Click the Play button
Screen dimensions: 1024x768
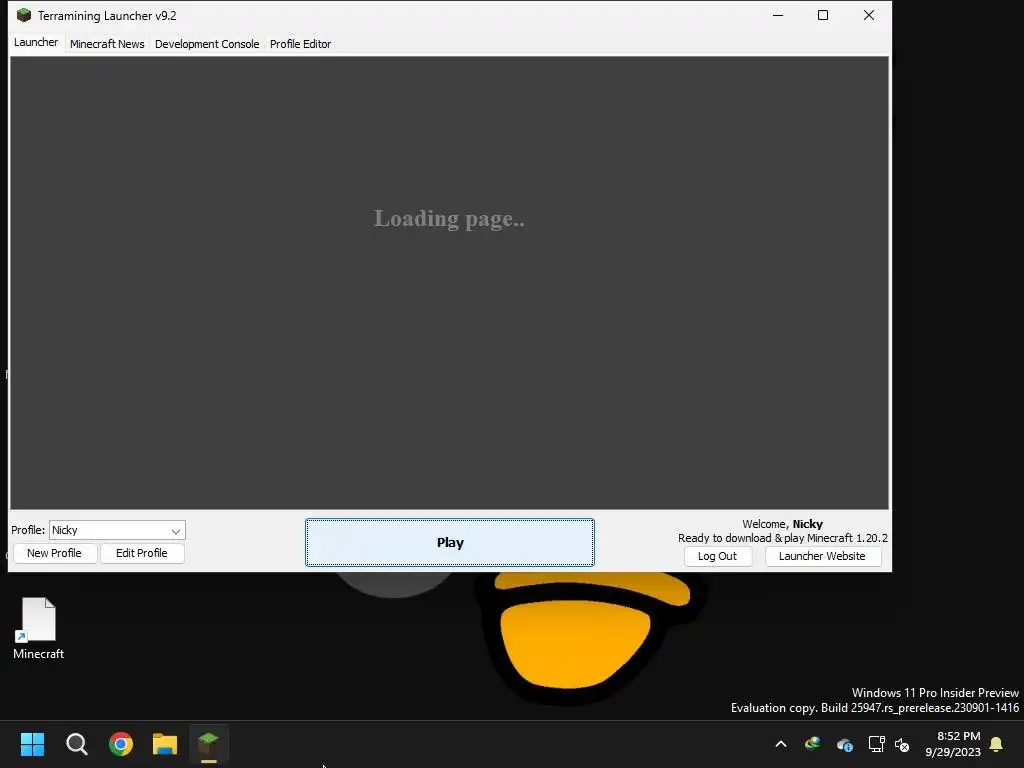click(450, 543)
